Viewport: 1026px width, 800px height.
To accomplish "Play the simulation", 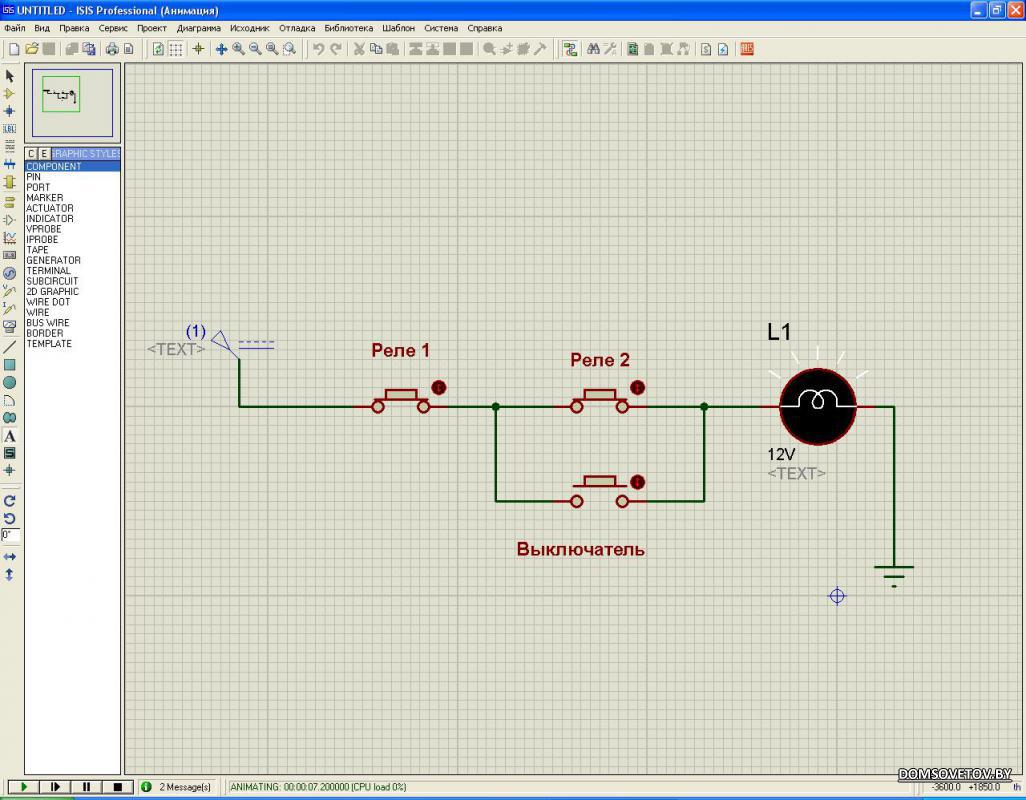I will click(24, 787).
